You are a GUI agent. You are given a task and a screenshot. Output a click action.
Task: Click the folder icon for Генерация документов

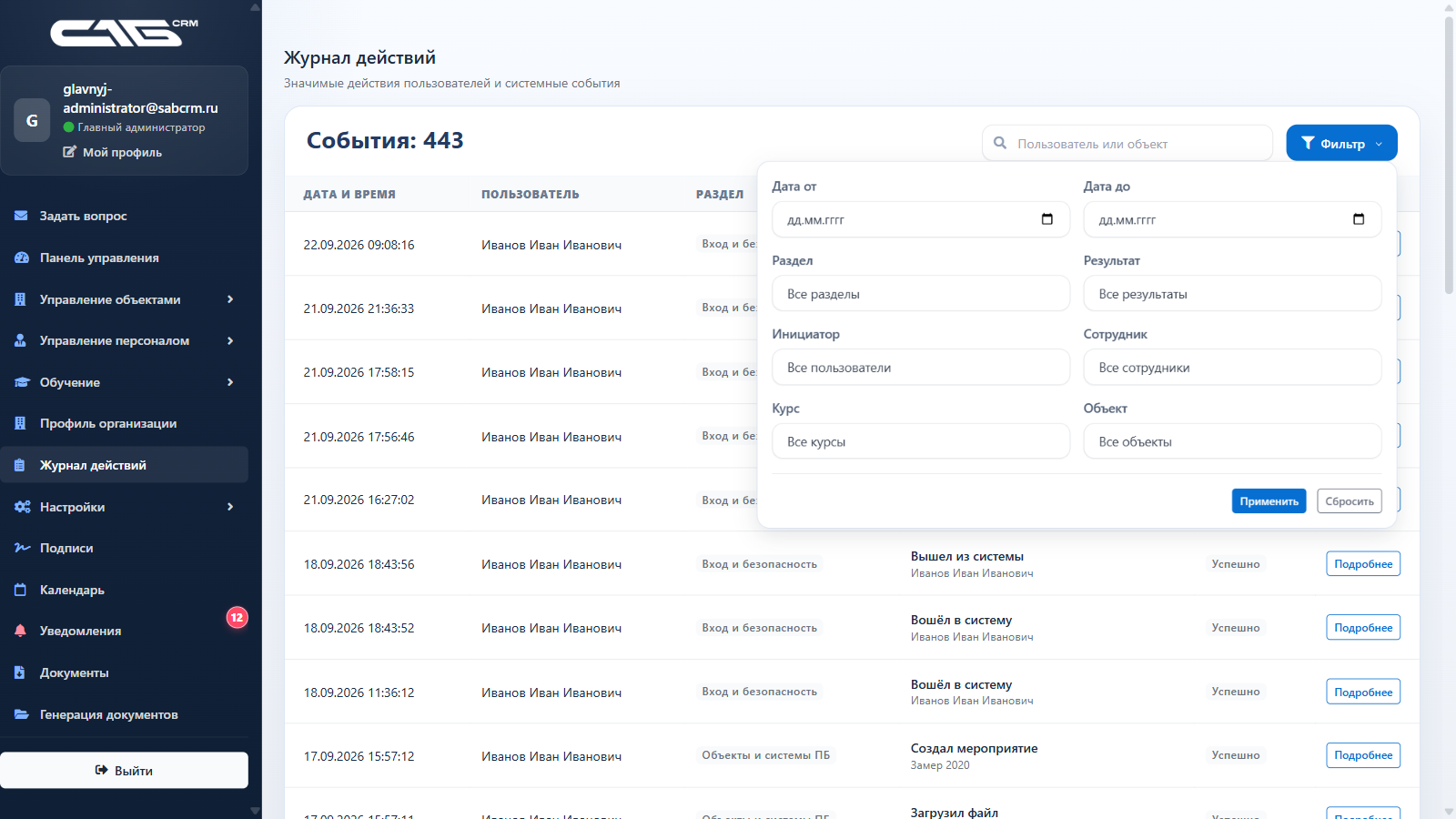[x=22, y=714]
